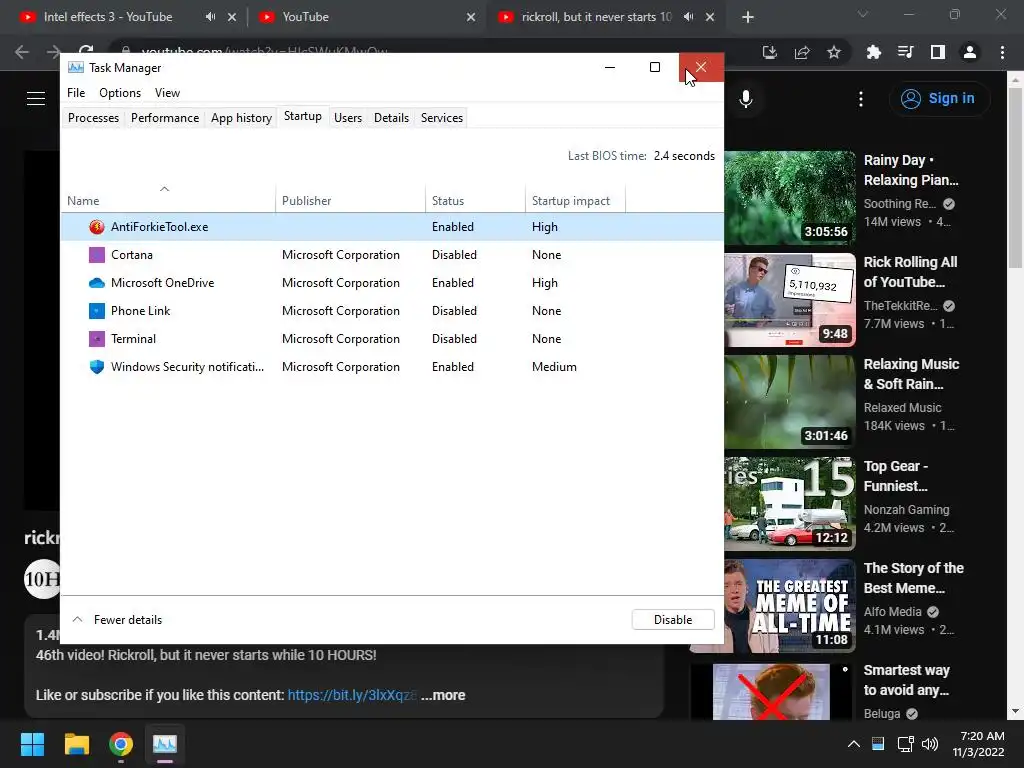Switch to the Services tab
Image resolution: width=1024 pixels, height=768 pixels.
(441, 118)
